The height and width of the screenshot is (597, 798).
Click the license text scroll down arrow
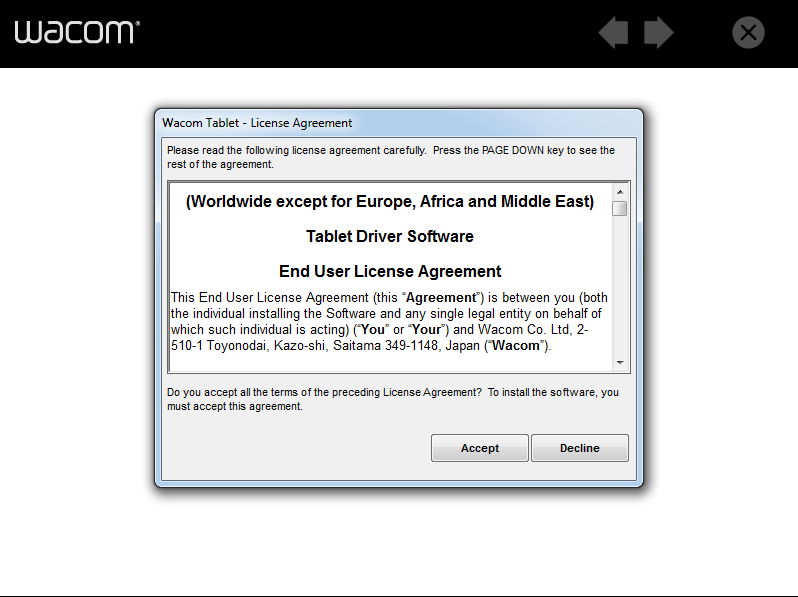620,362
